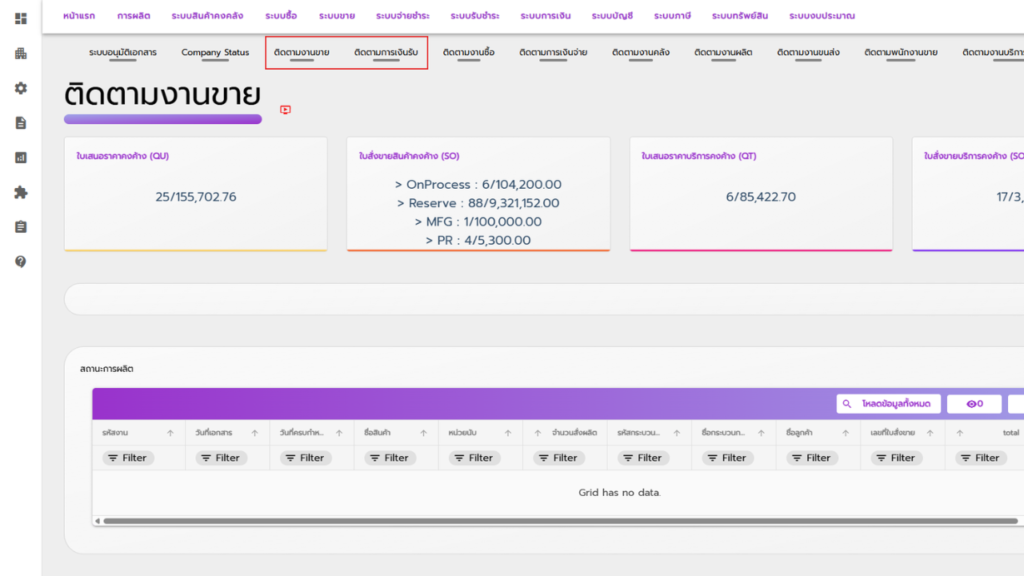The height and width of the screenshot is (576, 1024).
Task: Click the puzzle piece extension icon
Action: 21,192
